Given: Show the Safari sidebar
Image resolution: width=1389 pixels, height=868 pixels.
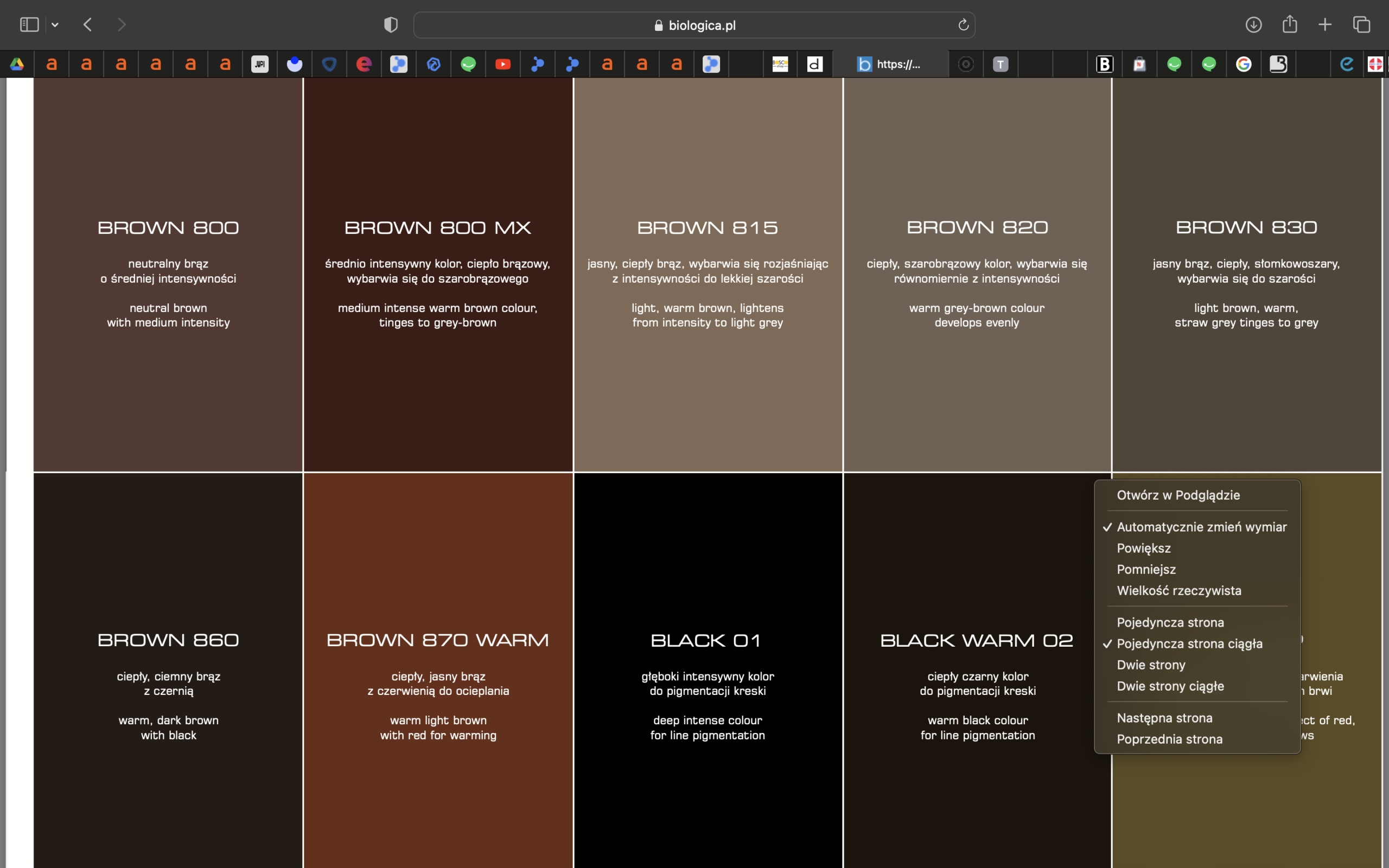Looking at the screenshot, I should click(29, 25).
